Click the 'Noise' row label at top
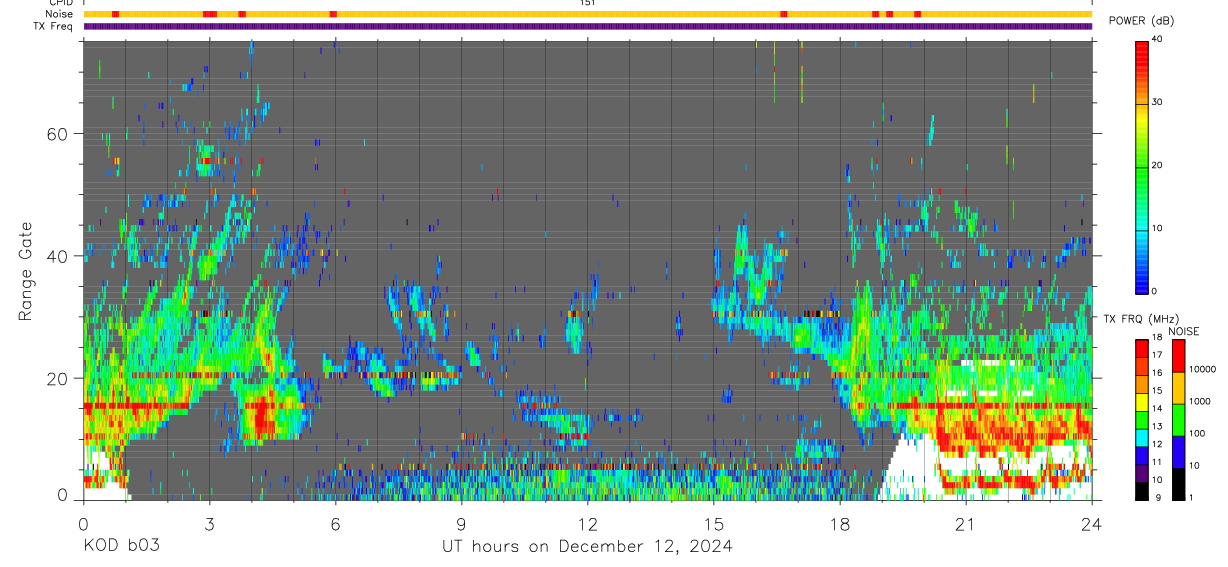 pos(60,14)
